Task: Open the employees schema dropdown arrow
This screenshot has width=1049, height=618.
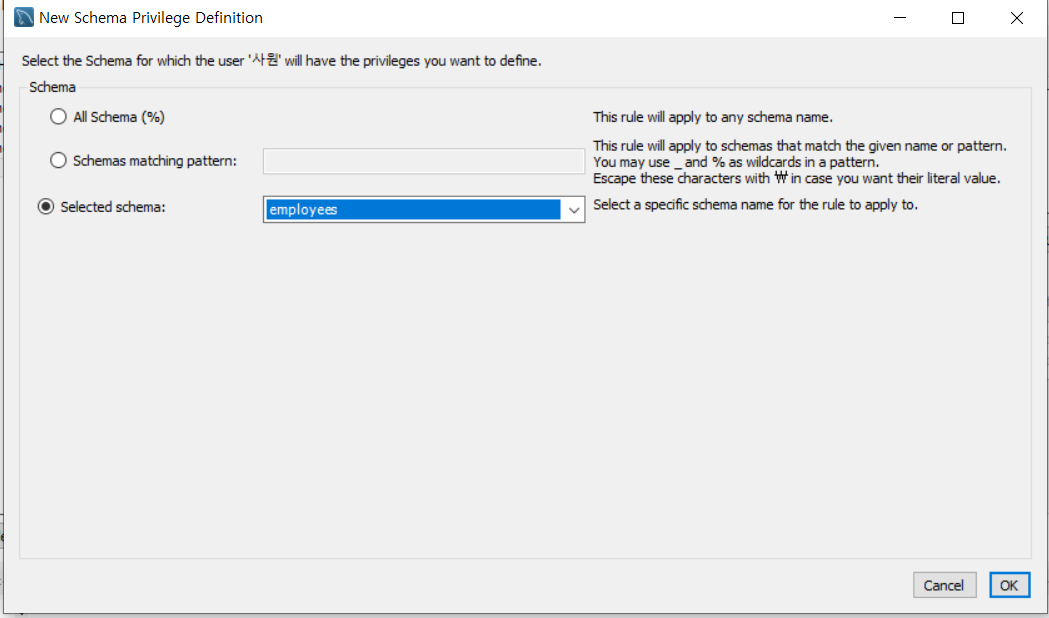Action: 573,210
